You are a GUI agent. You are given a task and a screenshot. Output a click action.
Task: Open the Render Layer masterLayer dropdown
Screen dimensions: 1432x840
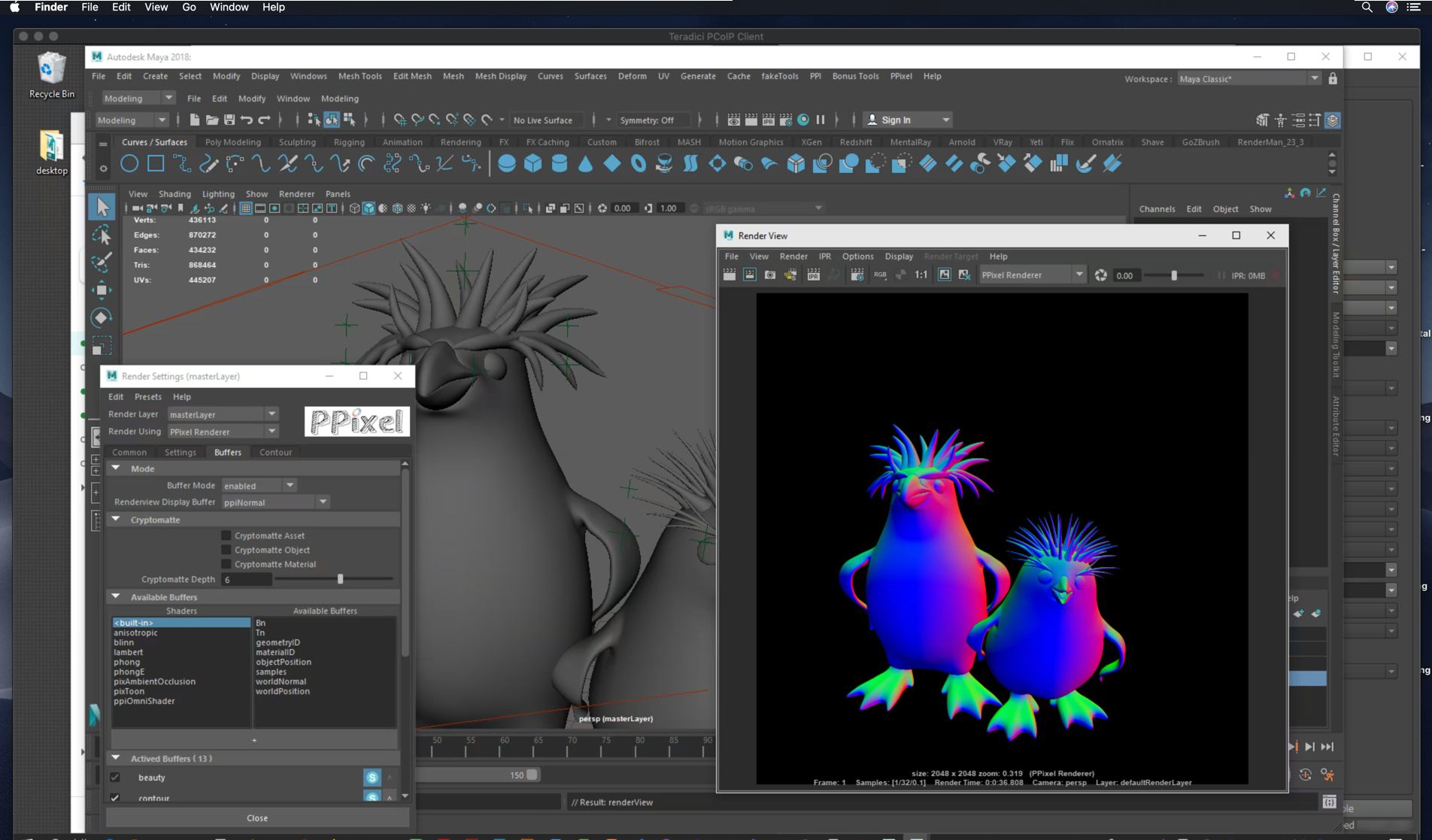pos(223,414)
